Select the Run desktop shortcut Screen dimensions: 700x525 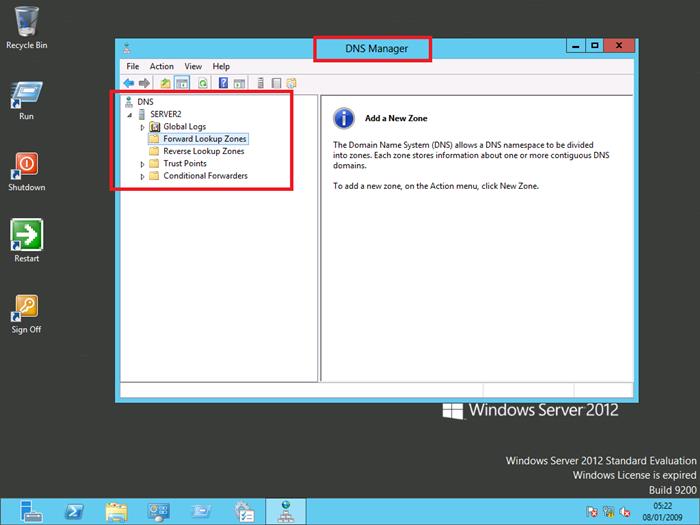click(x=26, y=100)
